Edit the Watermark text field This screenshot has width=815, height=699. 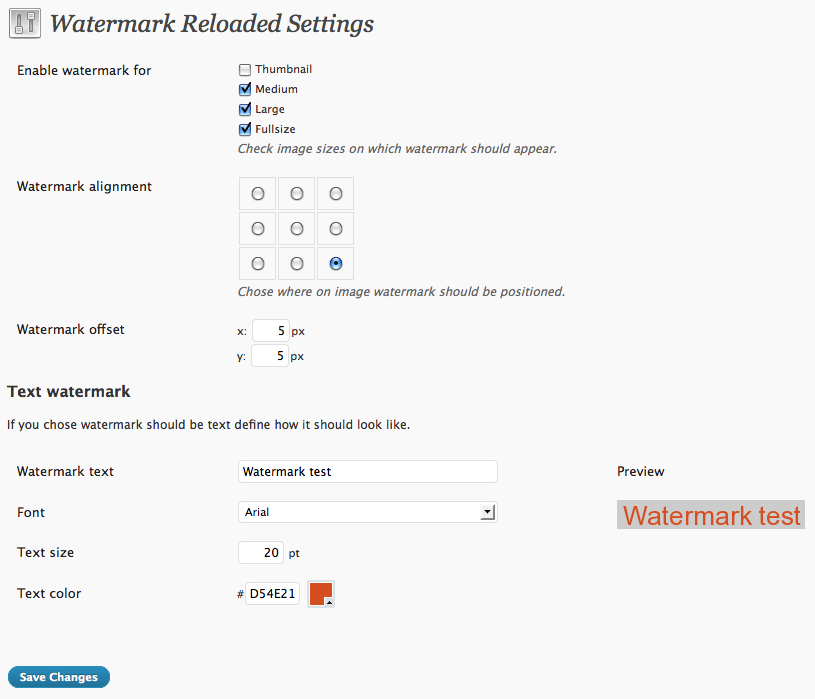(367, 471)
